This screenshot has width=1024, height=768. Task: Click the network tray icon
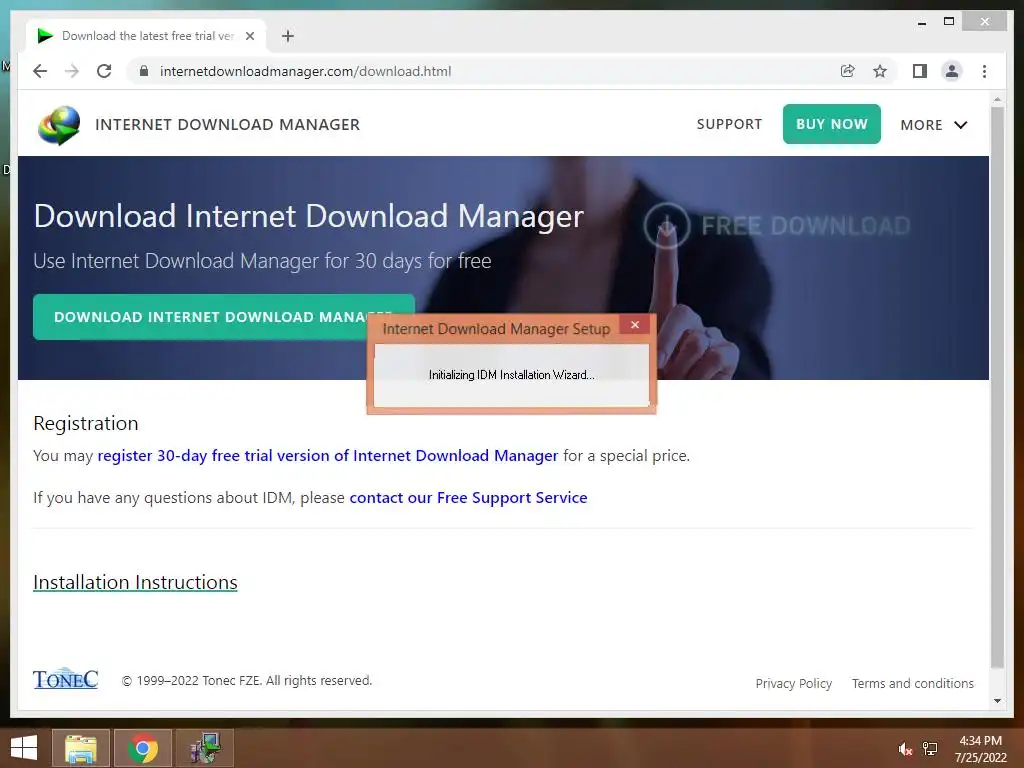[930, 749]
